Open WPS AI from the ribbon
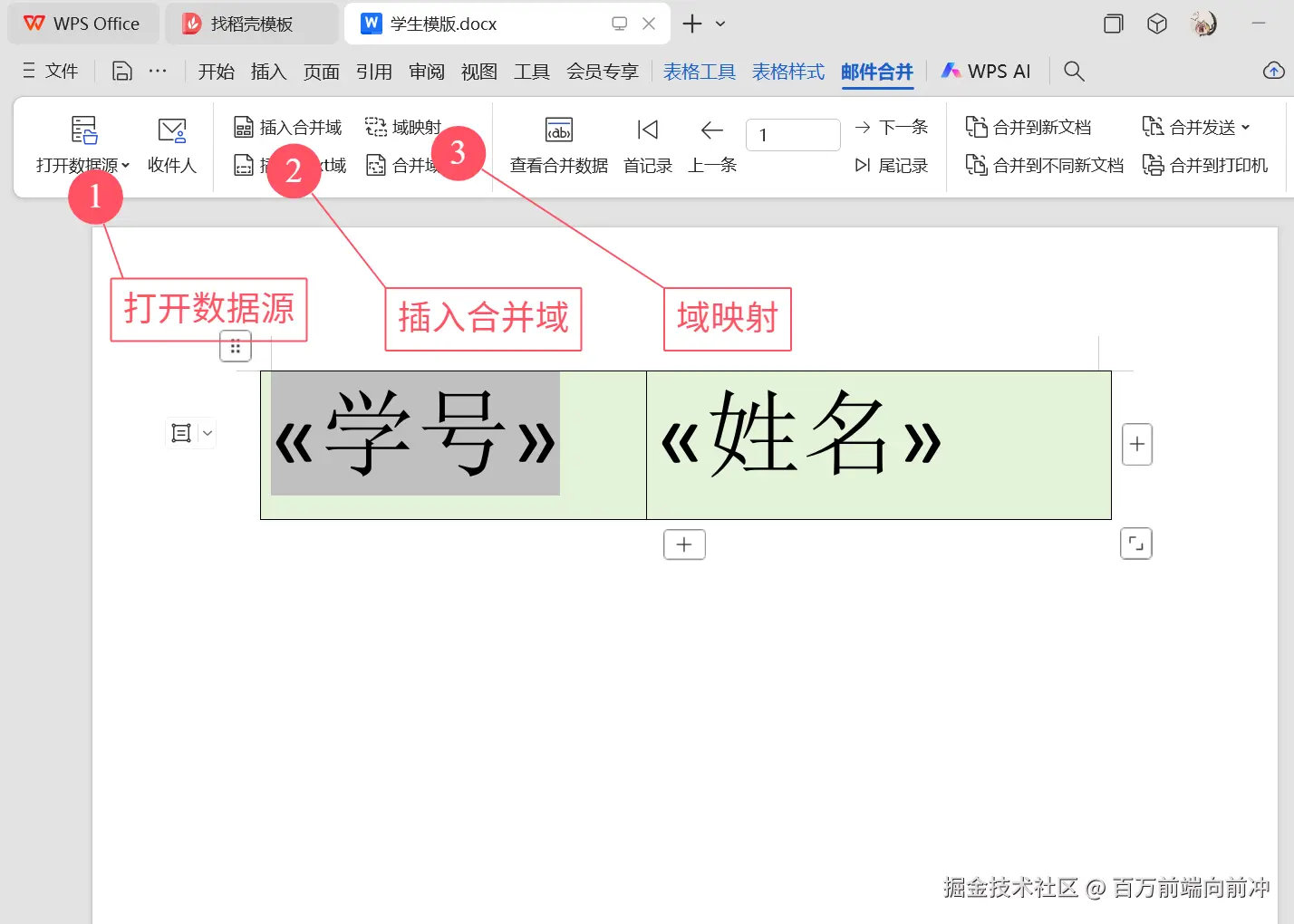This screenshot has height=924, width=1294. point(986,72)
